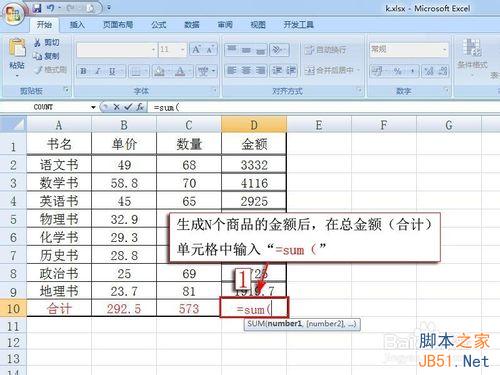Screen dimensions: 500x375
Task: Click in the formula bar showing =sum(
Action: [x=323, y=107]
